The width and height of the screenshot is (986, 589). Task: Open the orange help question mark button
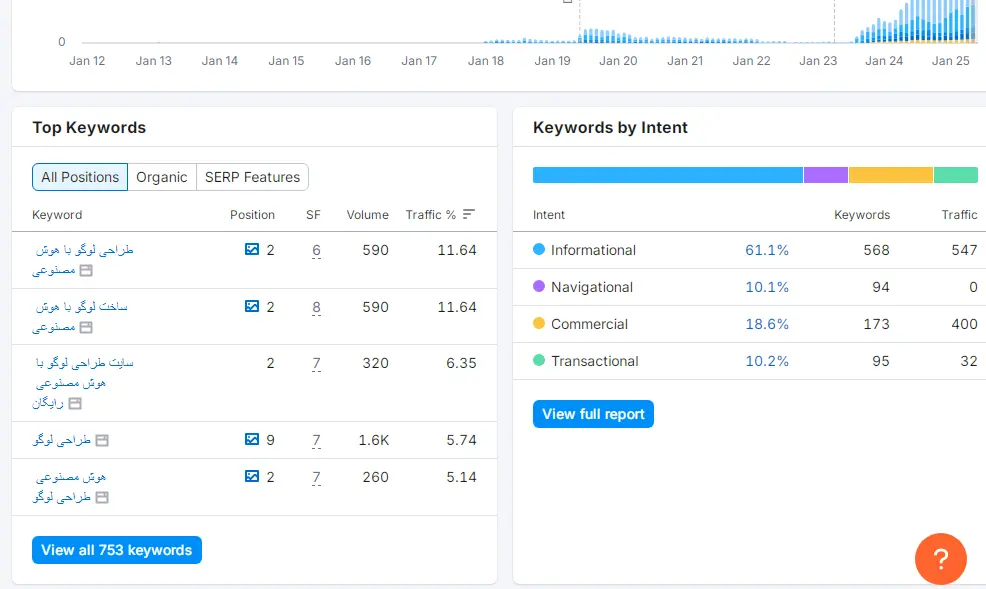pyautogui.click(x=940, y=558)
